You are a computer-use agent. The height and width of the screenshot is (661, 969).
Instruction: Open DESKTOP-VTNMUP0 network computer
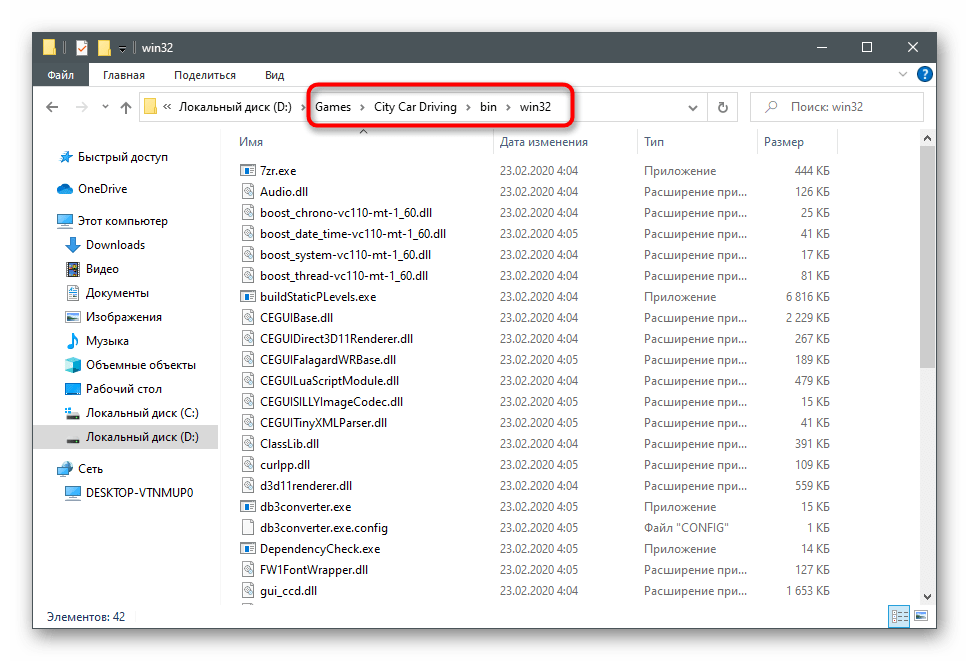coord(139,493)
